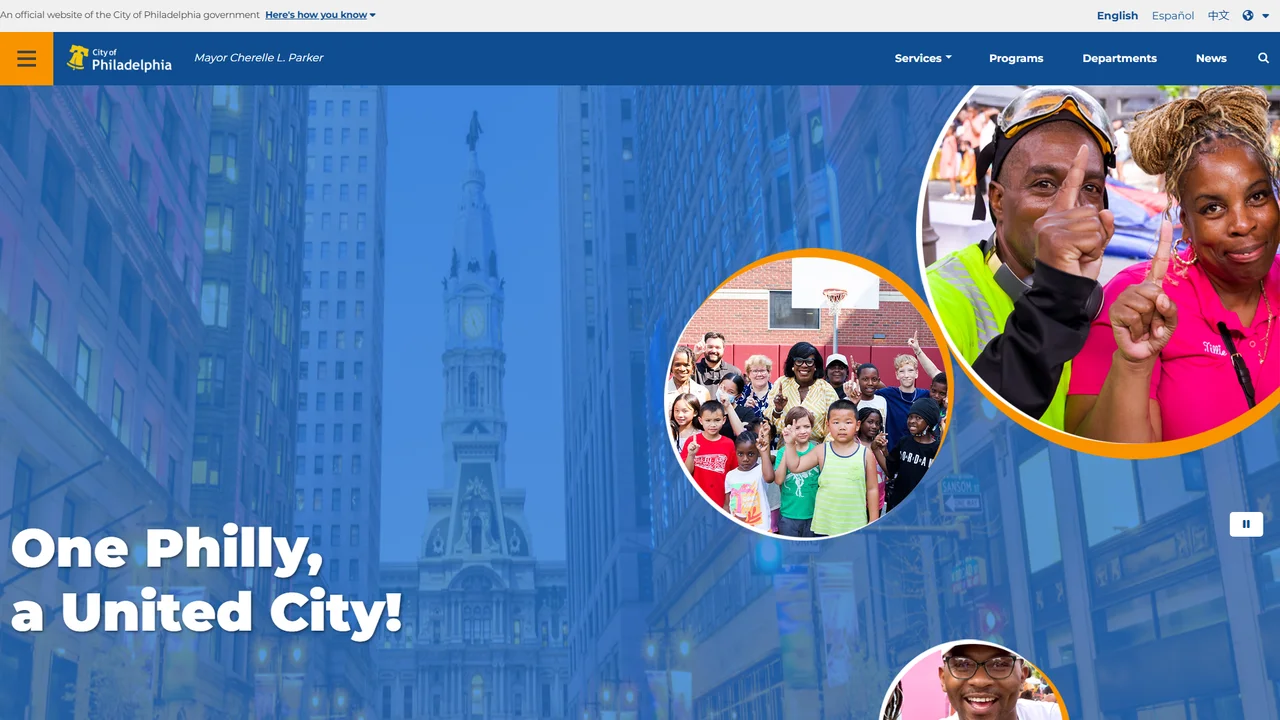Pause the hero slideshow
This screenshot has height=720, width=1280.
pyautogui.click(x=1246, y=524)
